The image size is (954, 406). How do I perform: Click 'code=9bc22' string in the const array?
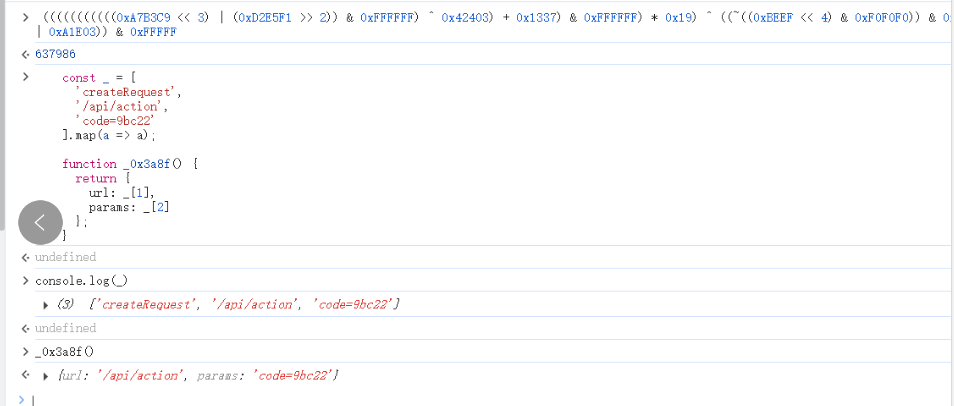114,121
